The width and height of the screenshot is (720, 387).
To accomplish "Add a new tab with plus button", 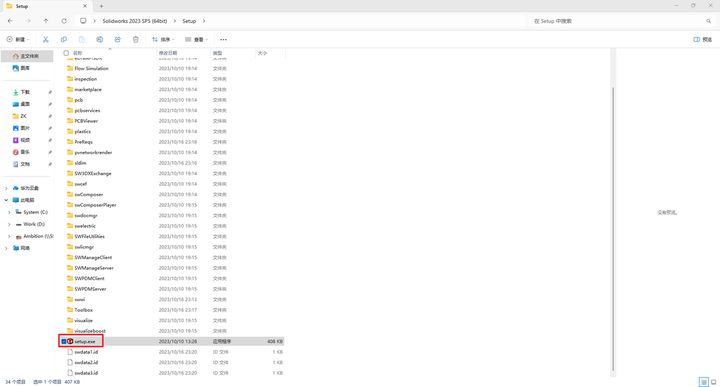I will (101, 6).
